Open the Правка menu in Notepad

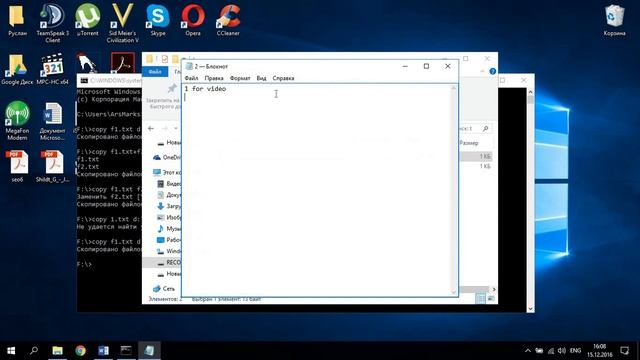[214, 78]
